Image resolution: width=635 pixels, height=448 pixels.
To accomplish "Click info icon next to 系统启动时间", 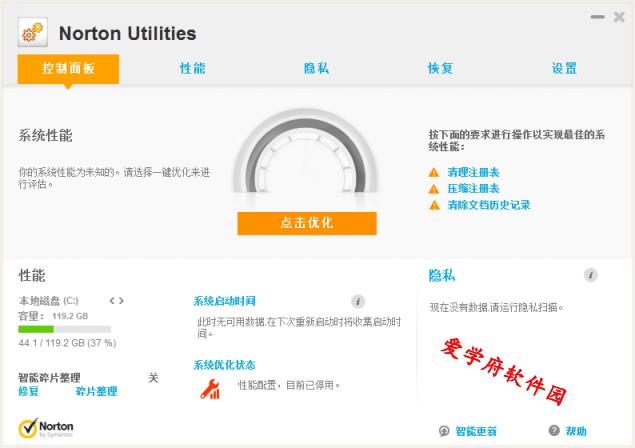I will click(358, 301).
